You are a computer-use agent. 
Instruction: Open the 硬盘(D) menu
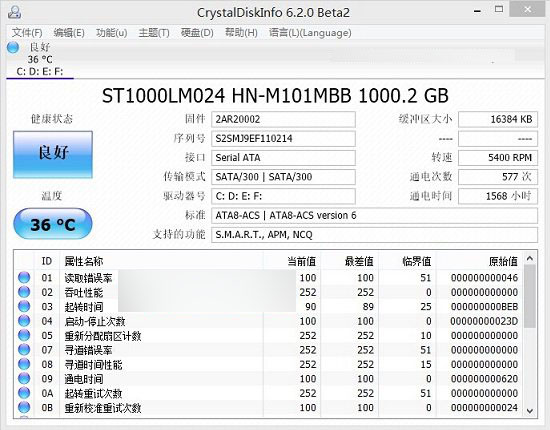pyautogui.click(x=197, y=33)
